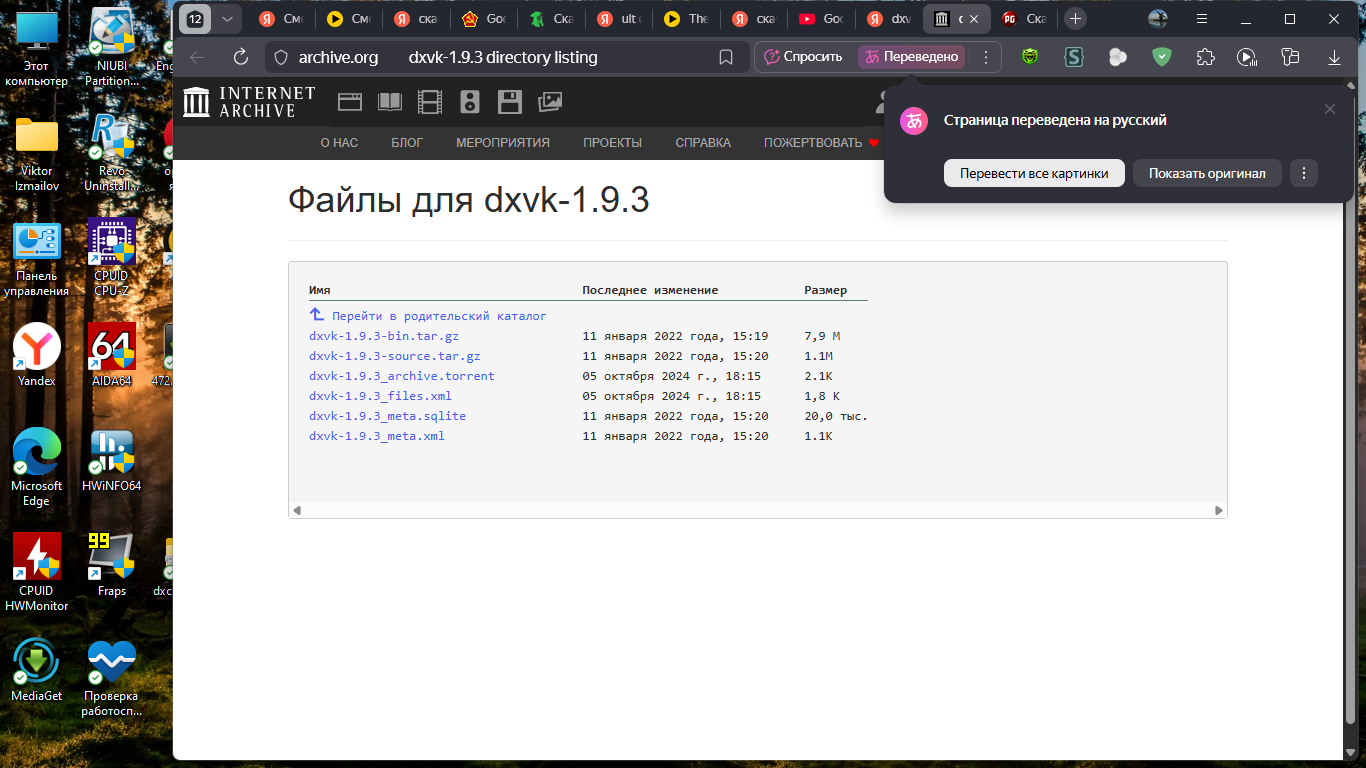This screenshot has width=1366, height=768.
Task: Open the СПРАВКА menu item
Action: (x=703, y=143)
